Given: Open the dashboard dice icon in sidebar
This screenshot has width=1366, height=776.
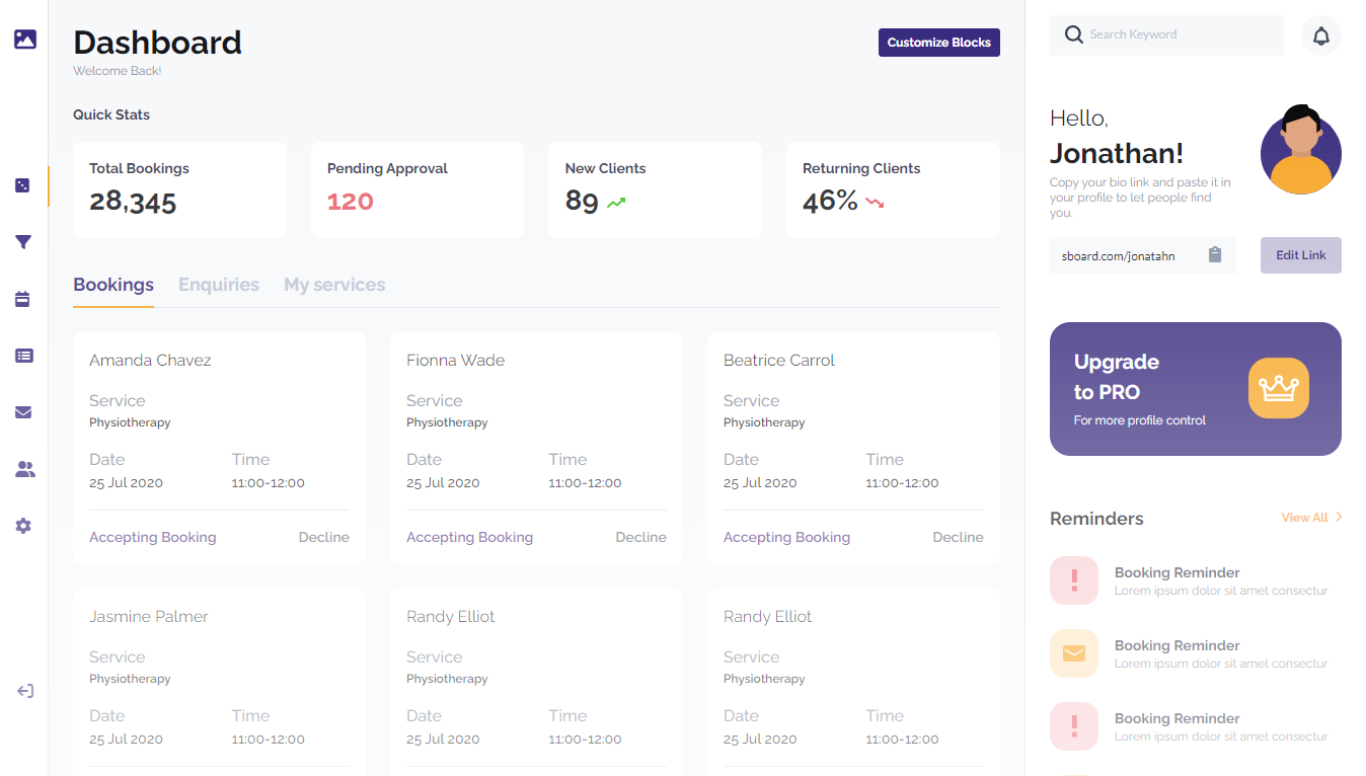Looking at the screenshot, I should (x=23, y=186).
